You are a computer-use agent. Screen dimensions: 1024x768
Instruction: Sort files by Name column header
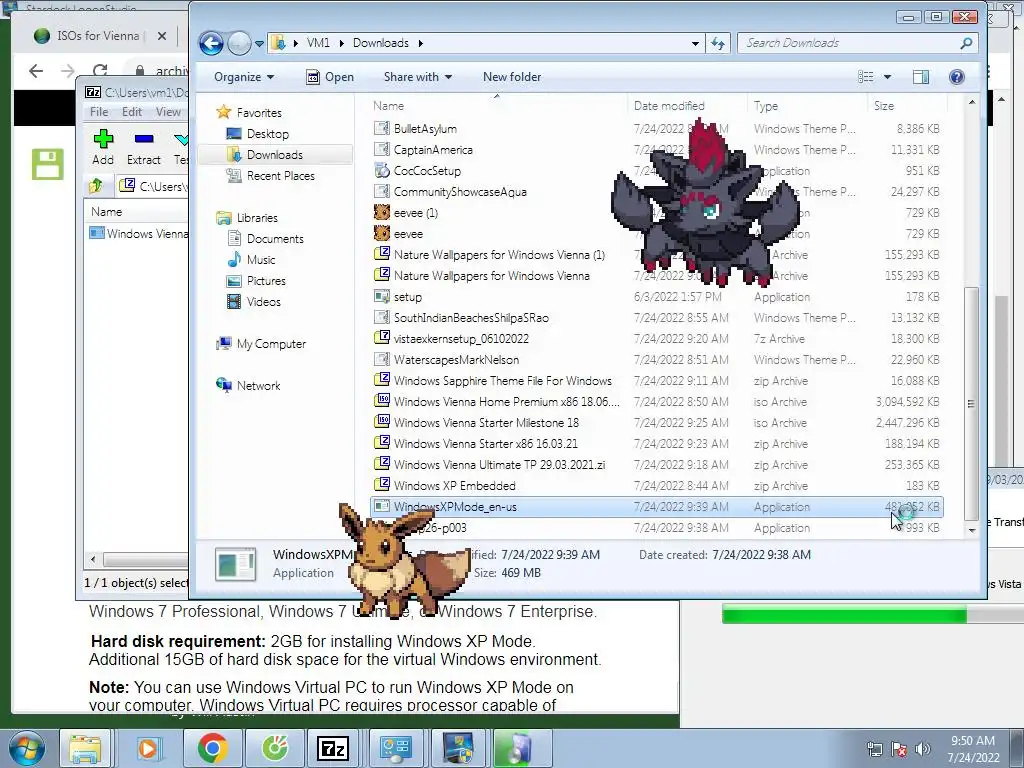click(x=389, y=106)
